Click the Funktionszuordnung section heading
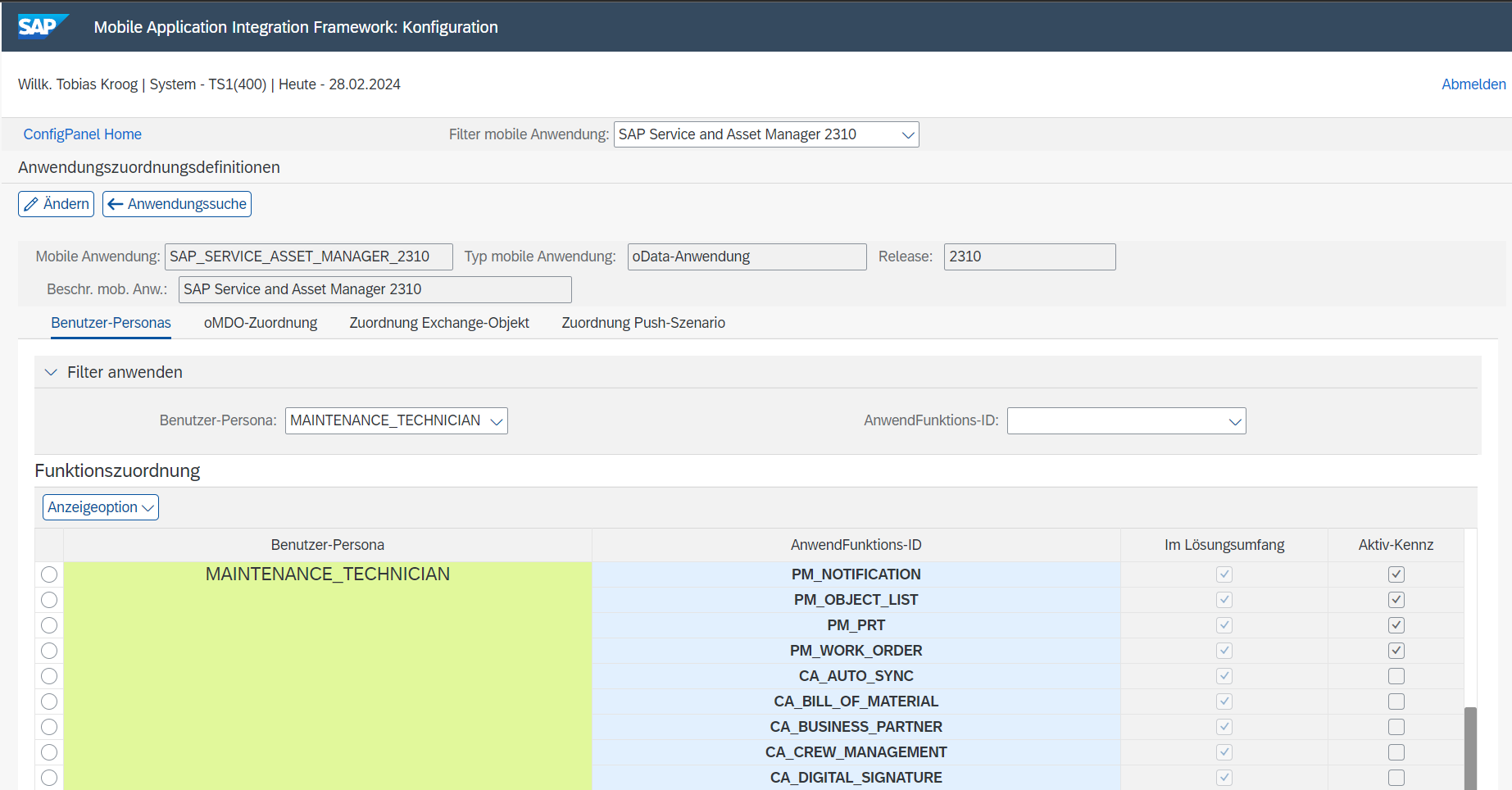The width and height of the screenshot is (1512, 790). pyautogui.click(x=117, y=471)
